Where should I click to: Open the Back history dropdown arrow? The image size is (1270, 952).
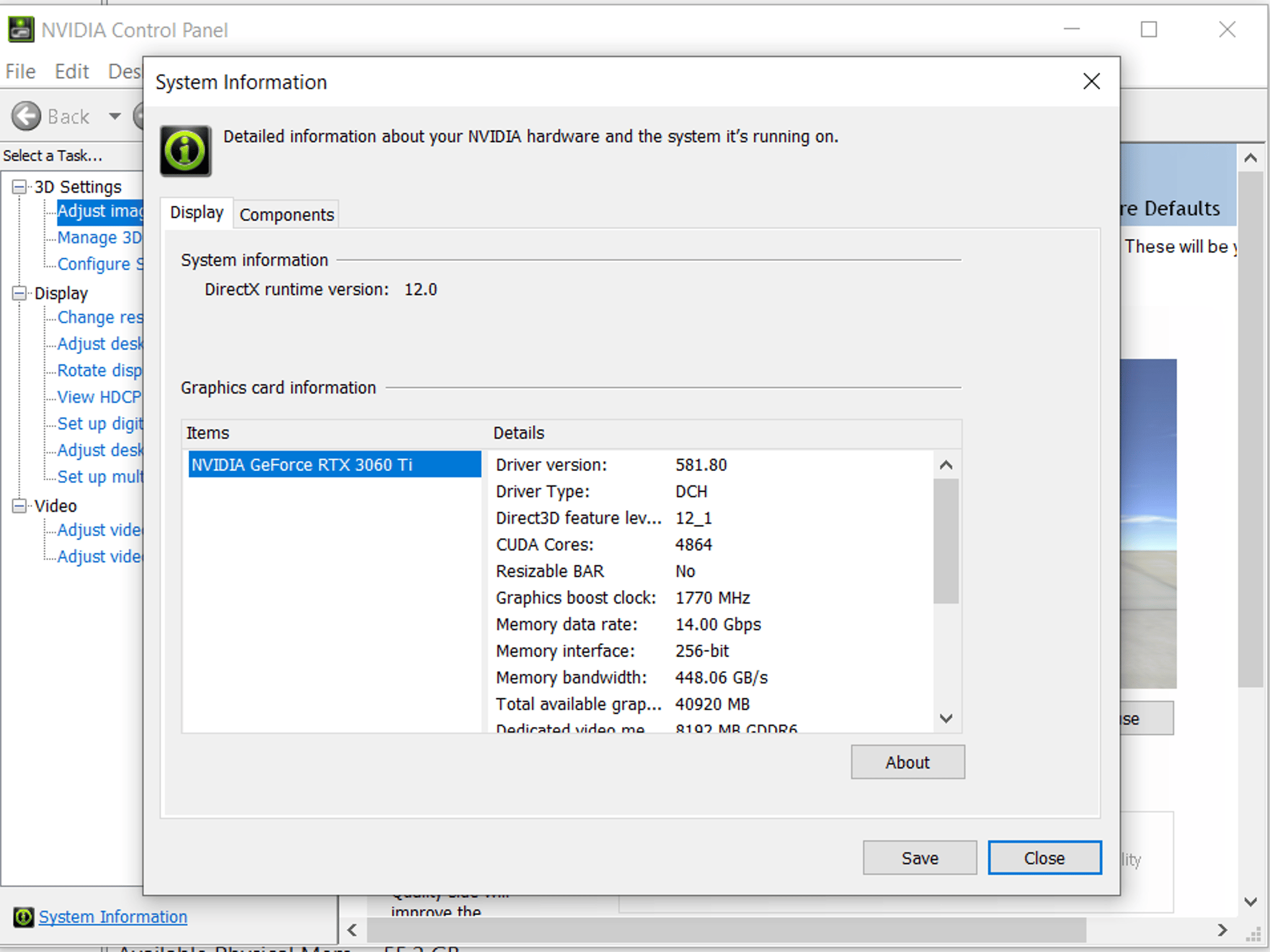(x=115, y=116)
